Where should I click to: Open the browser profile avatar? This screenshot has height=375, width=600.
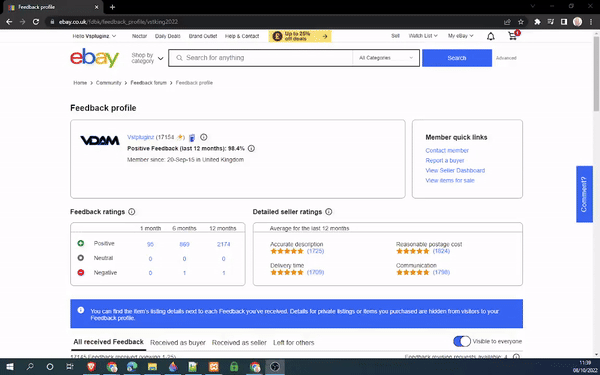pos(577,22)
